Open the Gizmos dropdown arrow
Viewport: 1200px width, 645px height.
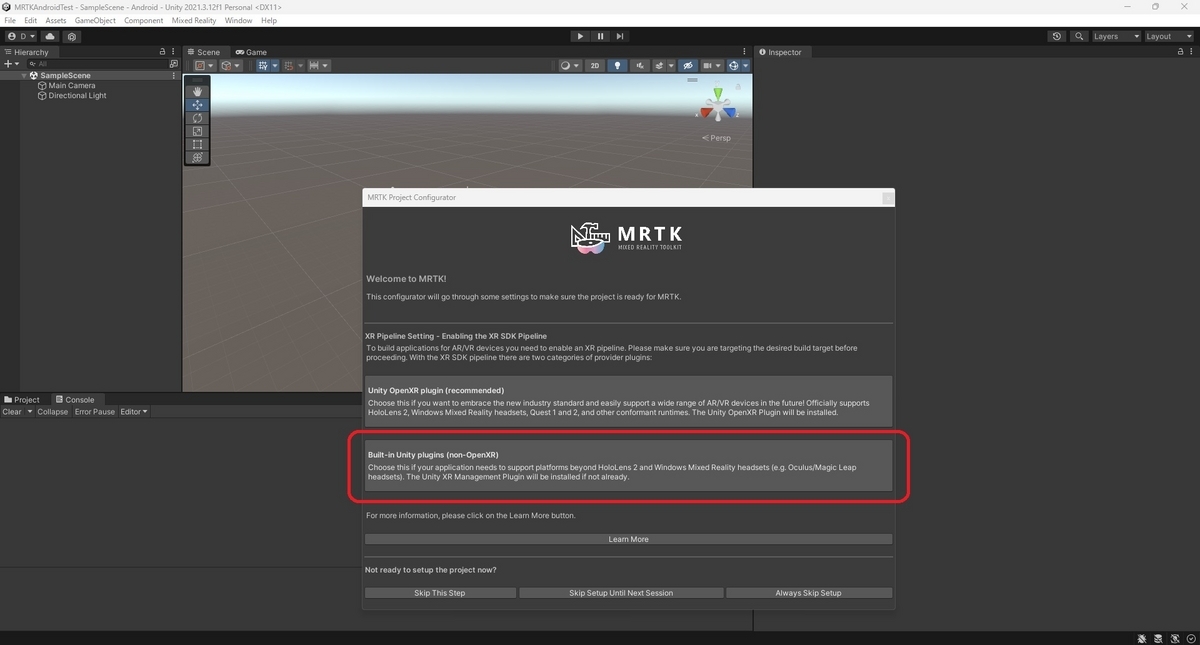point(745,65)
